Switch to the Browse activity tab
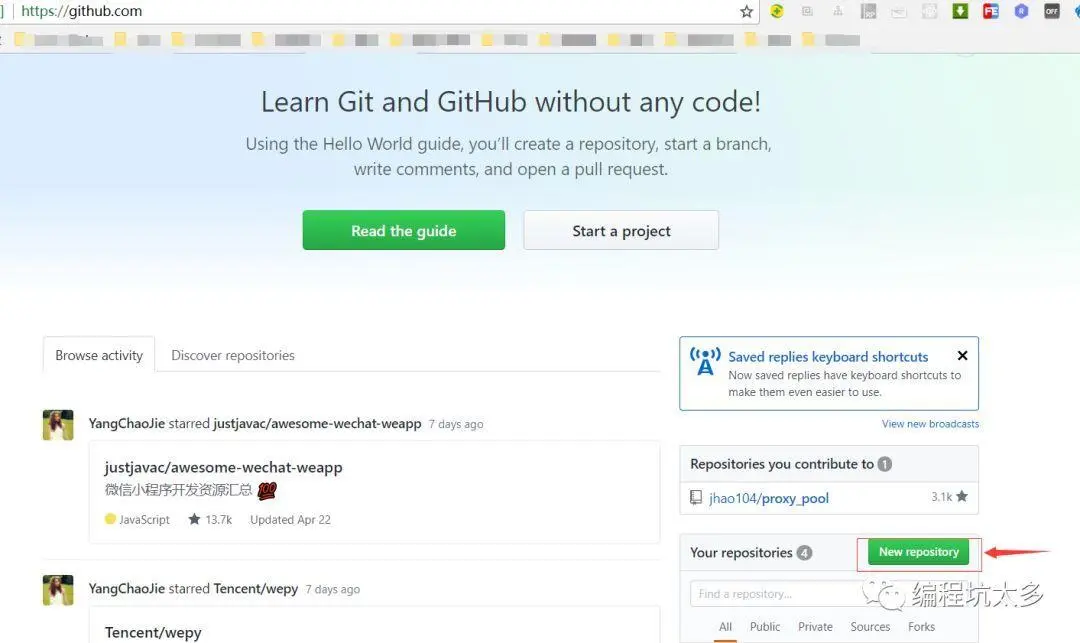Image resolution: width=1080 pixels, height=643 pixels. (99, 355)
